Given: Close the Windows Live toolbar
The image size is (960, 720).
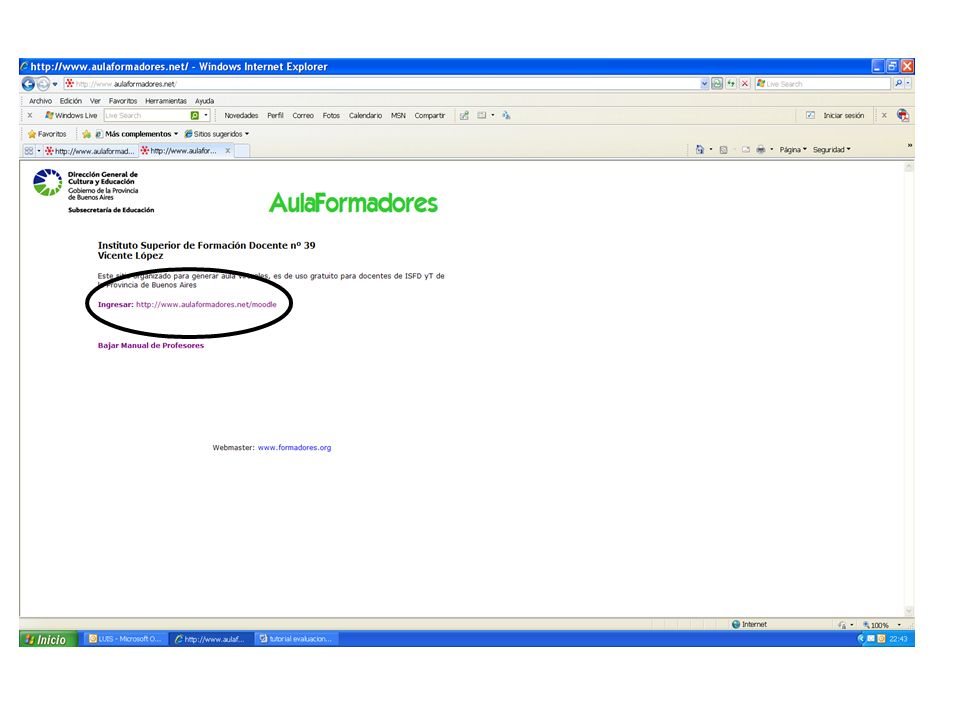Looking at the screenshot, I should click(30, 115).
